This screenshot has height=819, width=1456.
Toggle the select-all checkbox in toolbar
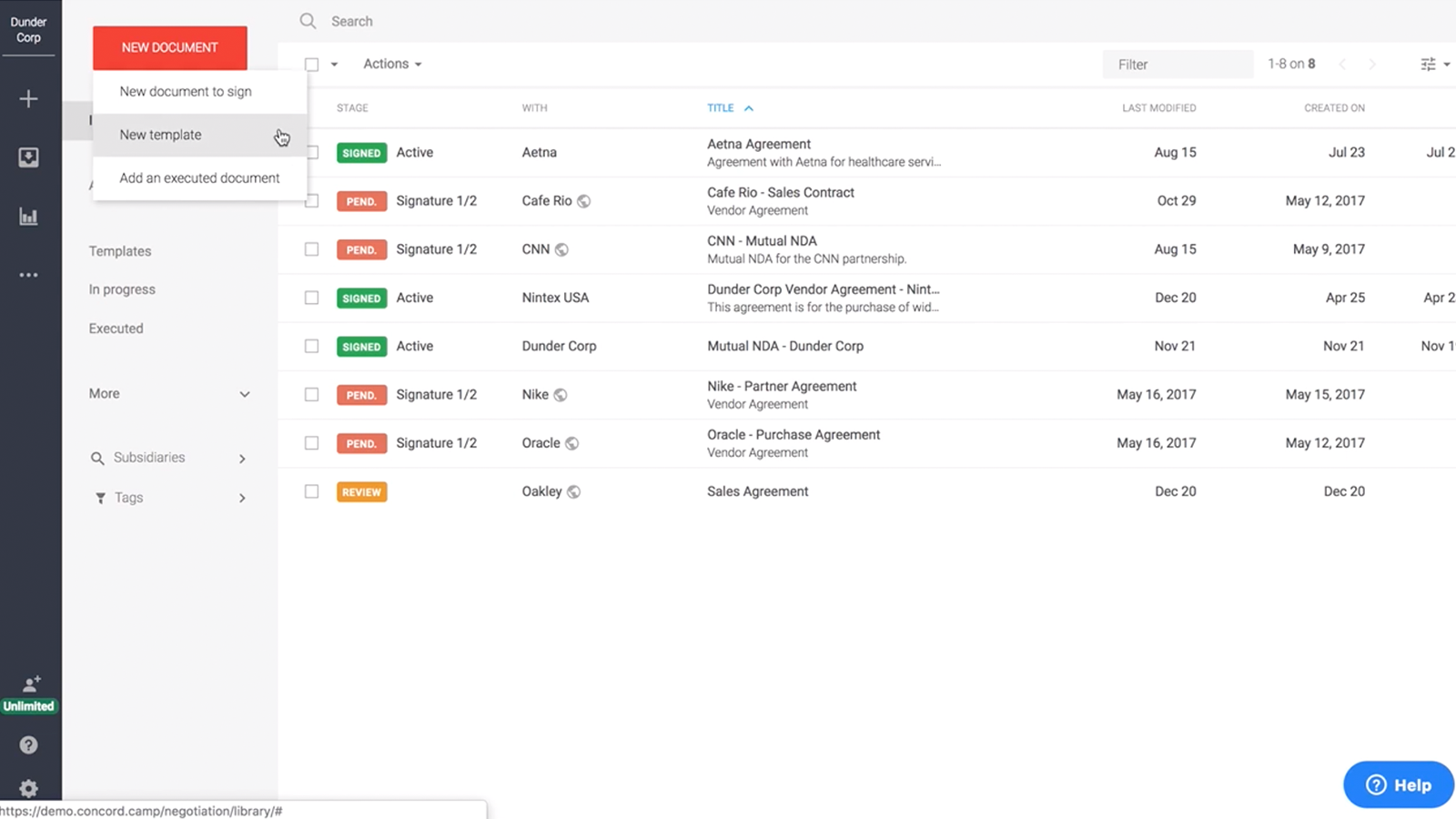coord(312,65)
